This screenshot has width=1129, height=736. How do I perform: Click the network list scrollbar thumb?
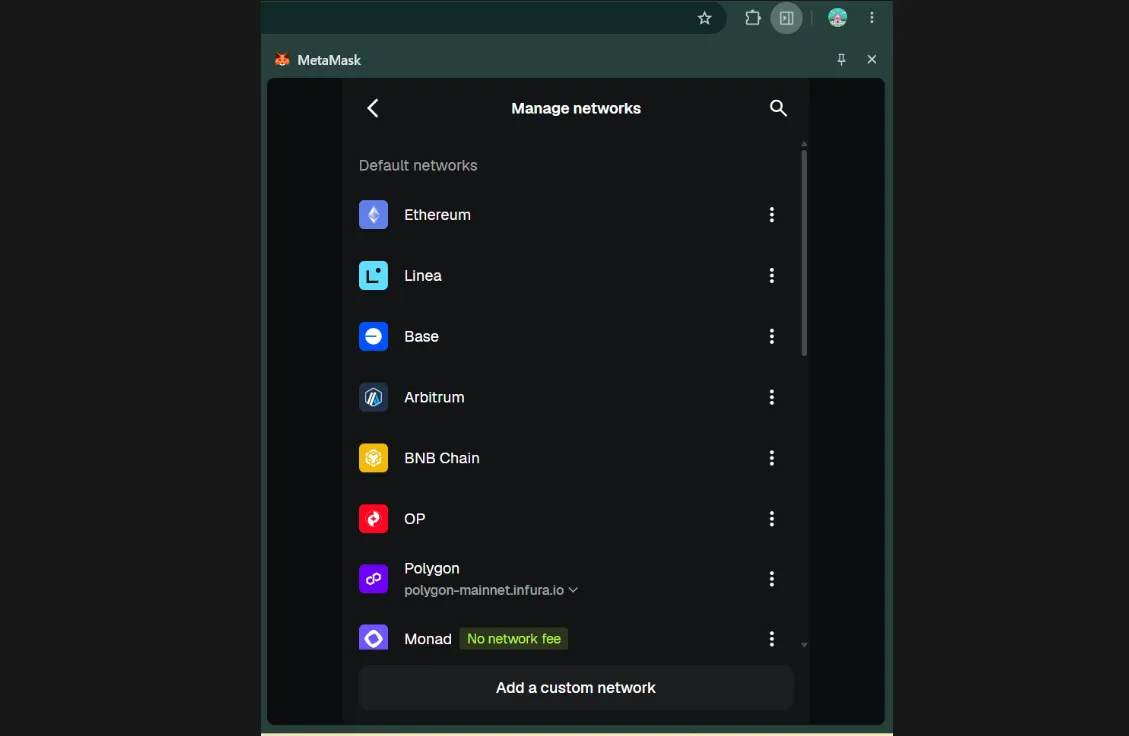[x=804, y=253]
